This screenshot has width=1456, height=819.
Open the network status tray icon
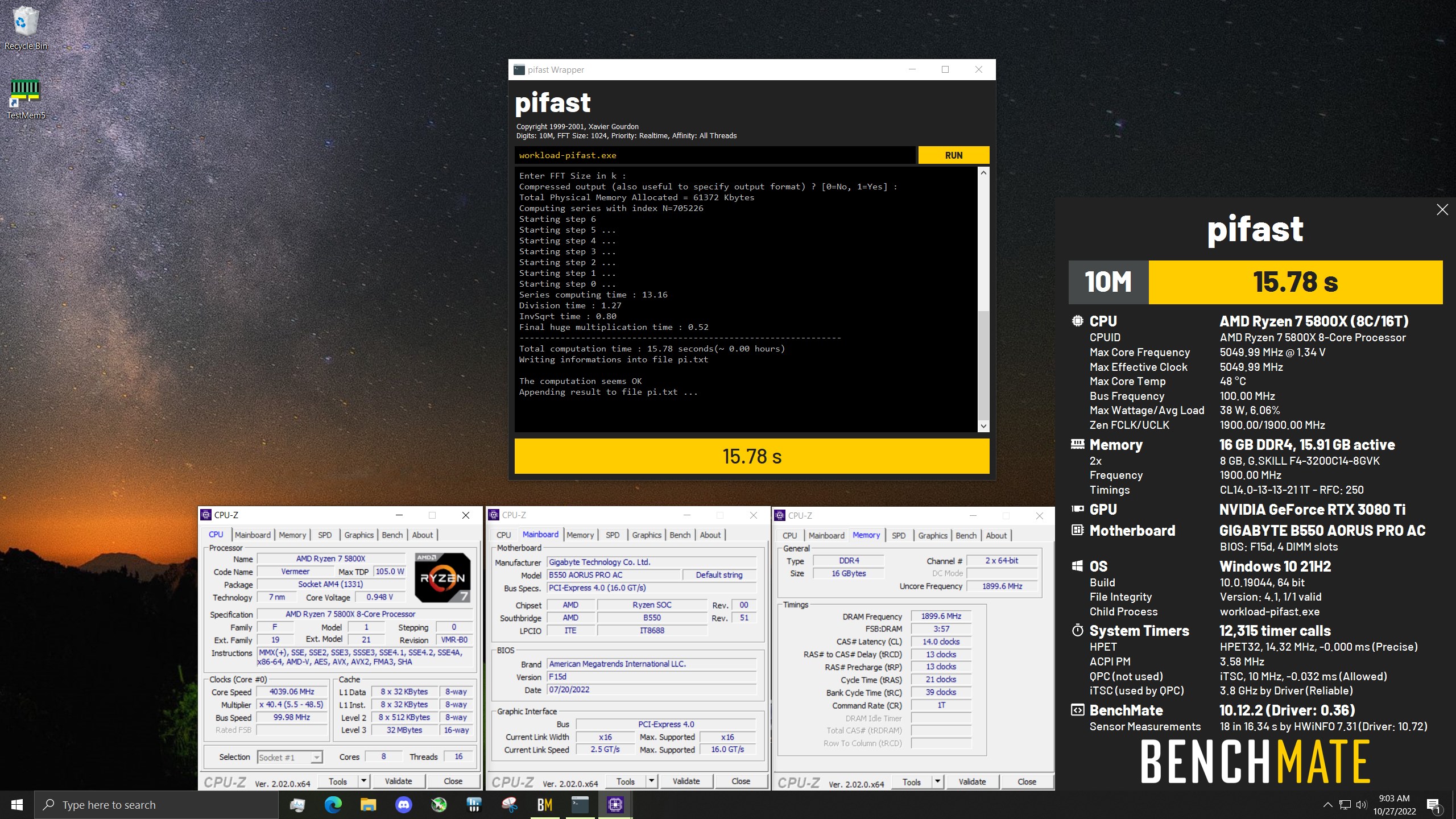(1345, 805)
